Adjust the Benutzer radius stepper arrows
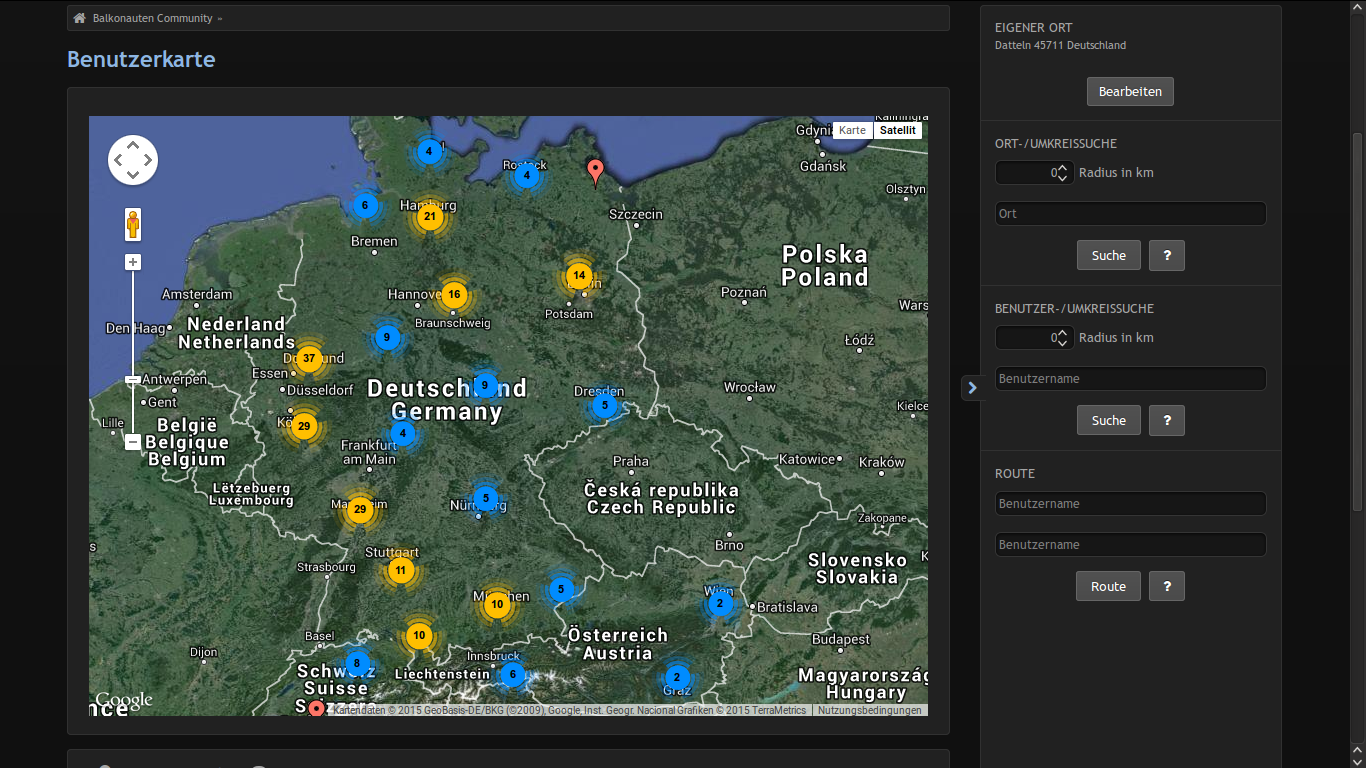The width and height of the screenshot is (1366, 768). pyautogui.click(x=1062, y=338)
